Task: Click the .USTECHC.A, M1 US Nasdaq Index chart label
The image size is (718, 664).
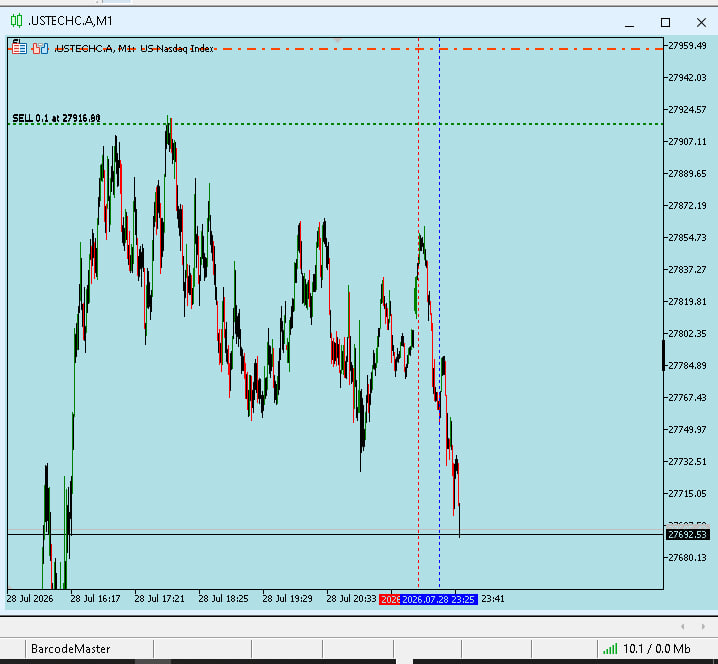Action: (135, 49)
